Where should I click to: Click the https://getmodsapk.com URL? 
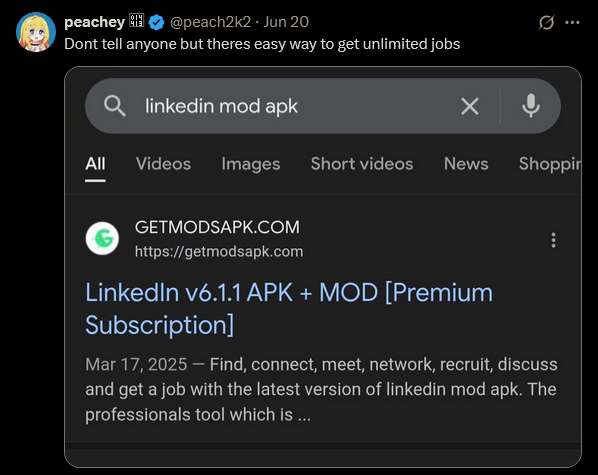(x=219, y=251)
